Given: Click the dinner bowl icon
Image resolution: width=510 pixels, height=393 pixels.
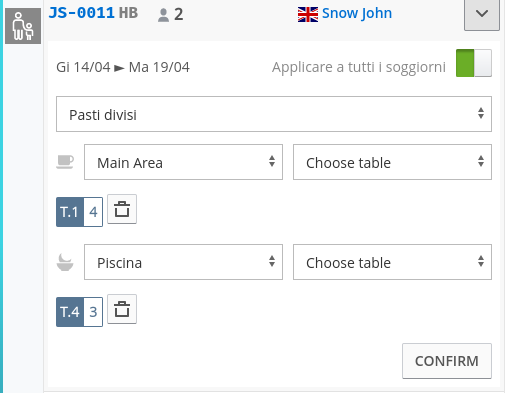Looking at the screenshot, I should click(65, 262).
